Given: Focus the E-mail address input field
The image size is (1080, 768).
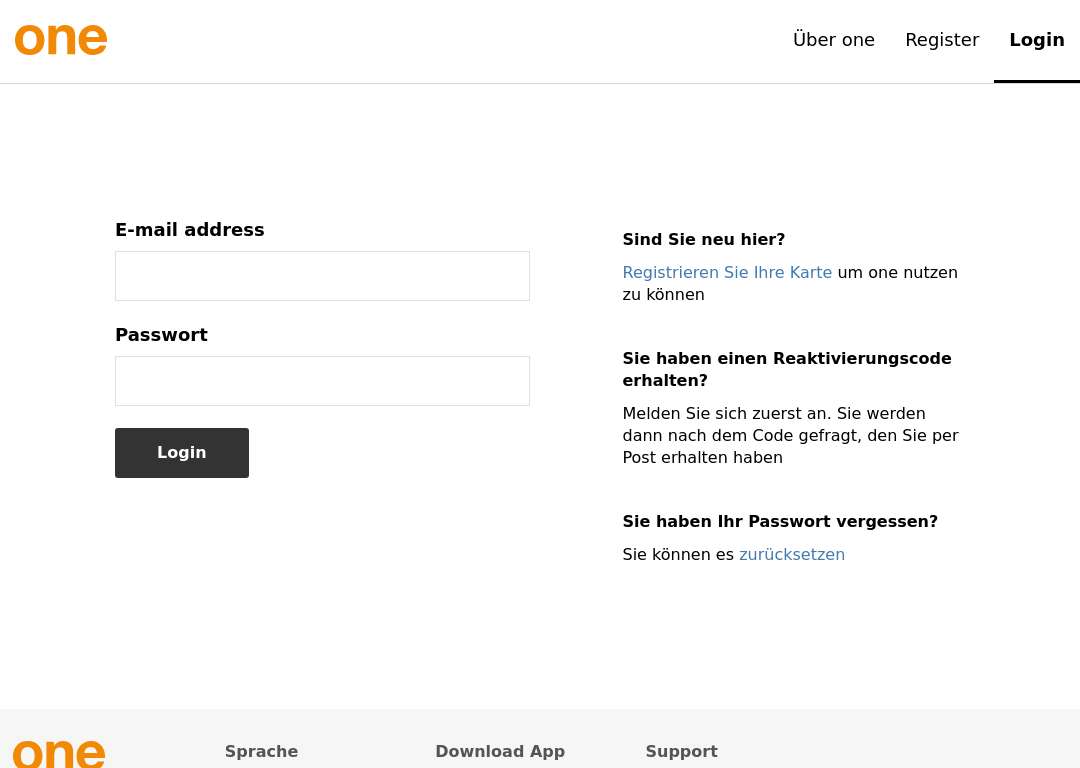Looking at the screenshot, I should [x=322, y=276].
